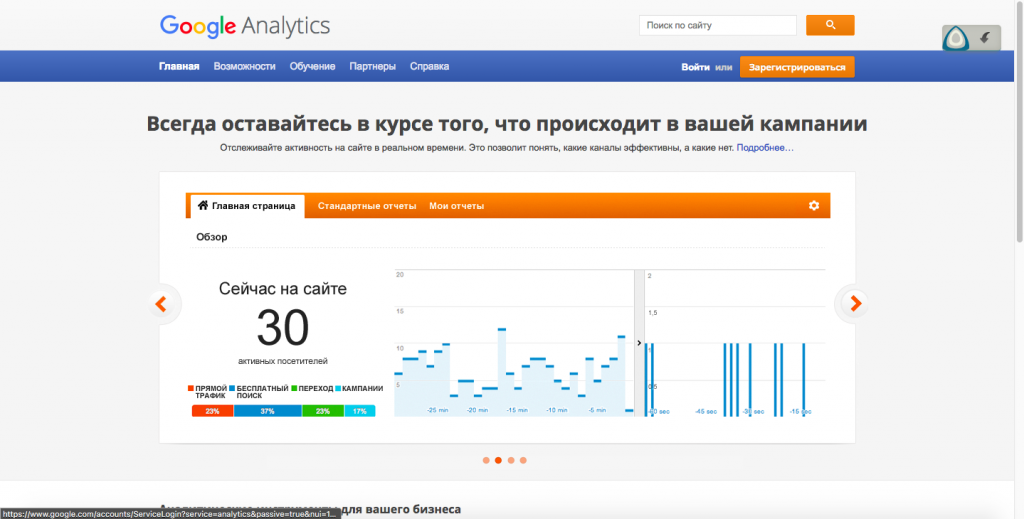
Task: Click the ПРЯМОЙ ТРАФИК legend label
Action: [x=211, y=392]
